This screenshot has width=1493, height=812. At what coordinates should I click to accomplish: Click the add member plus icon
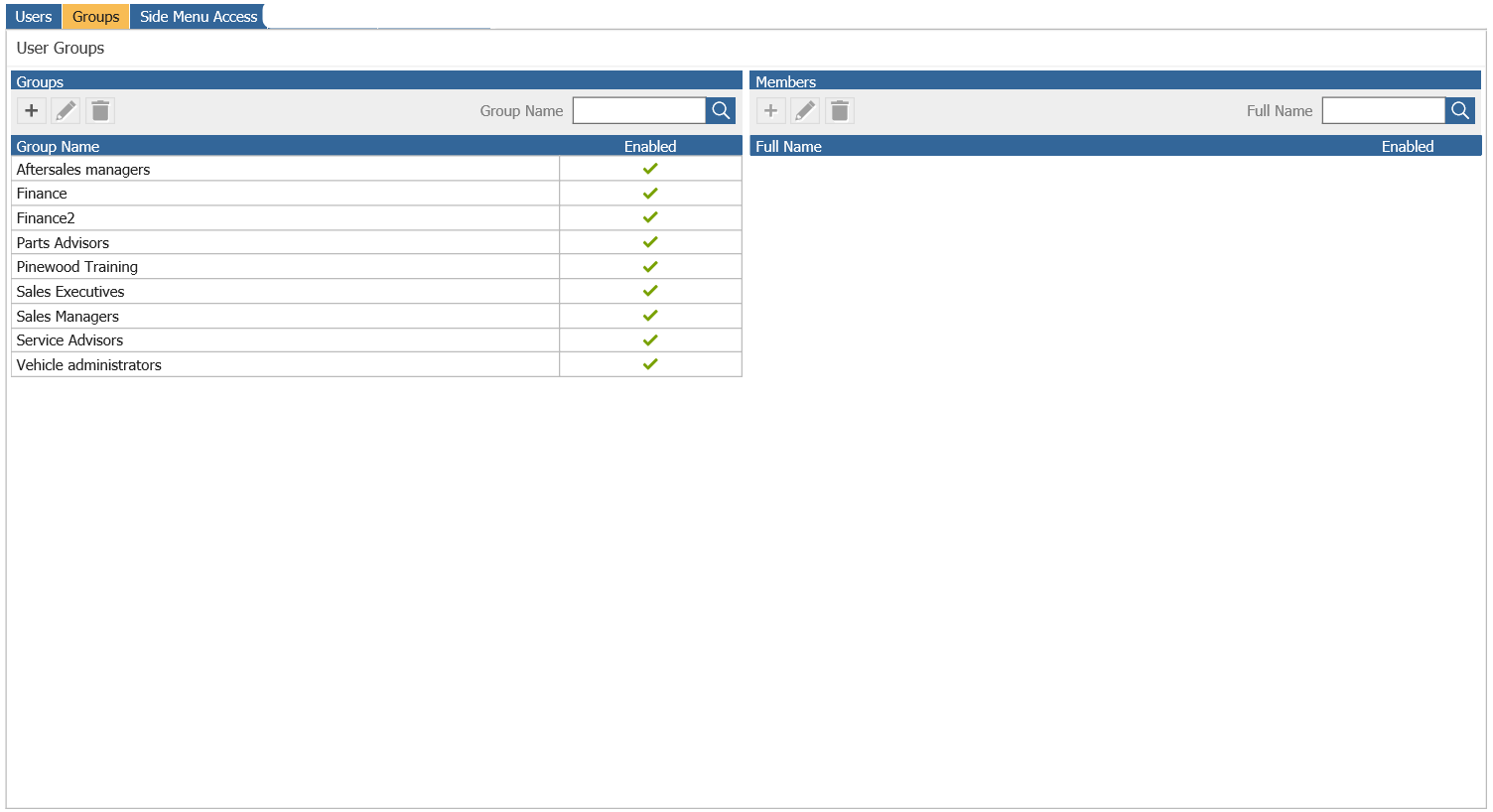(x=770, y=110)
